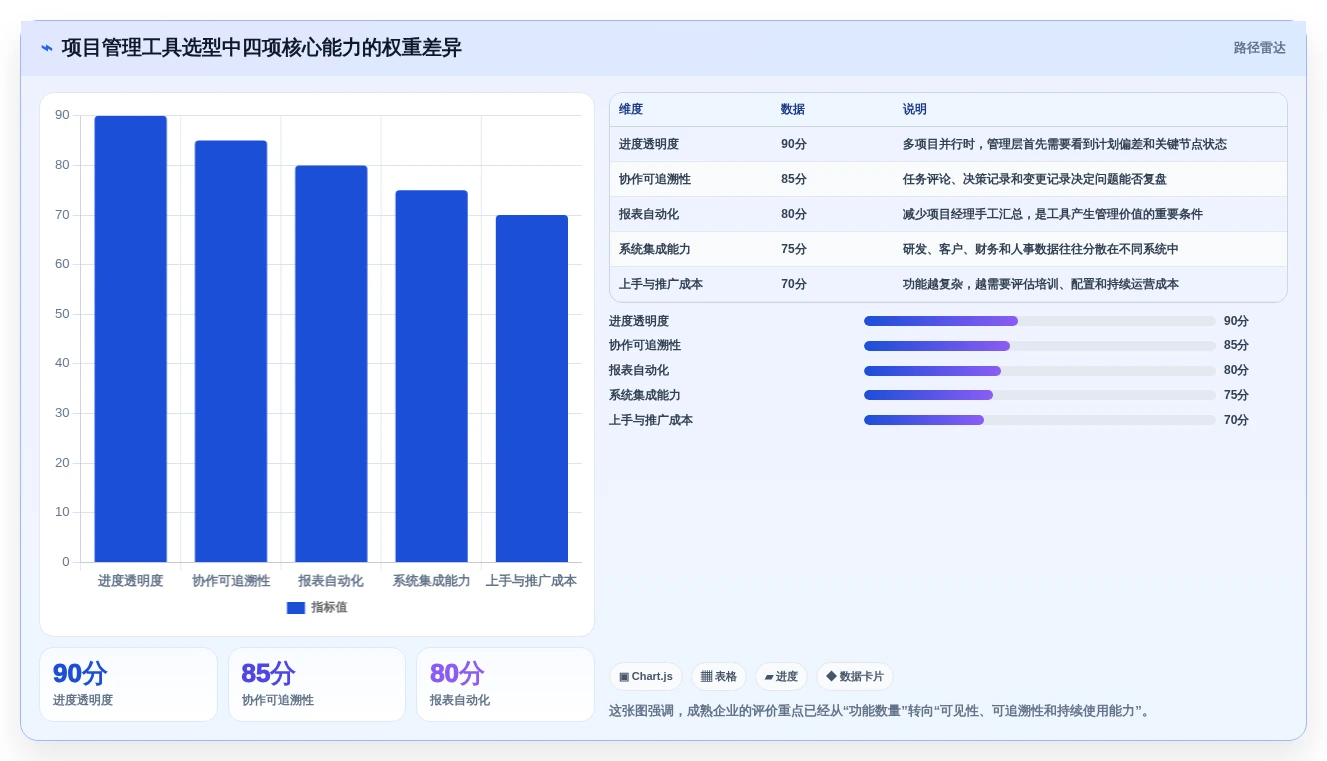1327x761 pixels.
Task: Click description starting 减少项目经理手工汇总
Action: click(x=1053, y=215)
